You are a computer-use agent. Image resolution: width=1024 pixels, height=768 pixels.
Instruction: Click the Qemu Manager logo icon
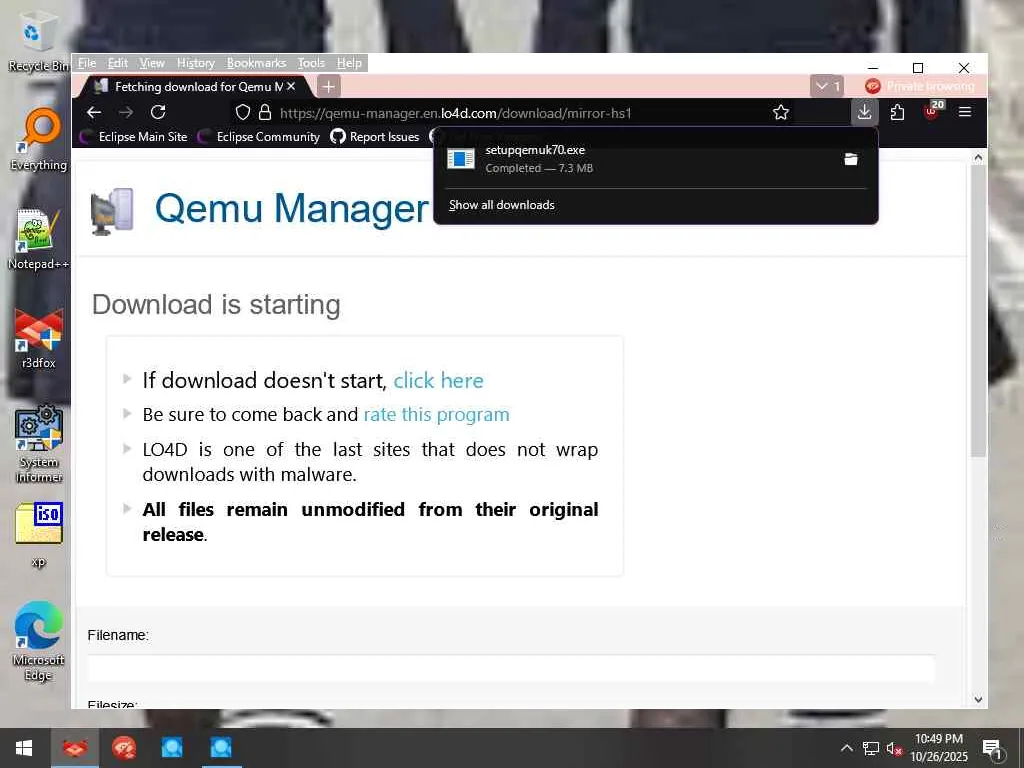point(112,211)
